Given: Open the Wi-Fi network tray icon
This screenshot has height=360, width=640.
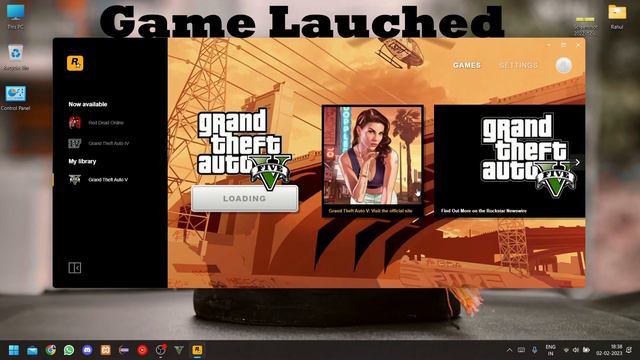Looking at the screenshot, I should (566, 350).
